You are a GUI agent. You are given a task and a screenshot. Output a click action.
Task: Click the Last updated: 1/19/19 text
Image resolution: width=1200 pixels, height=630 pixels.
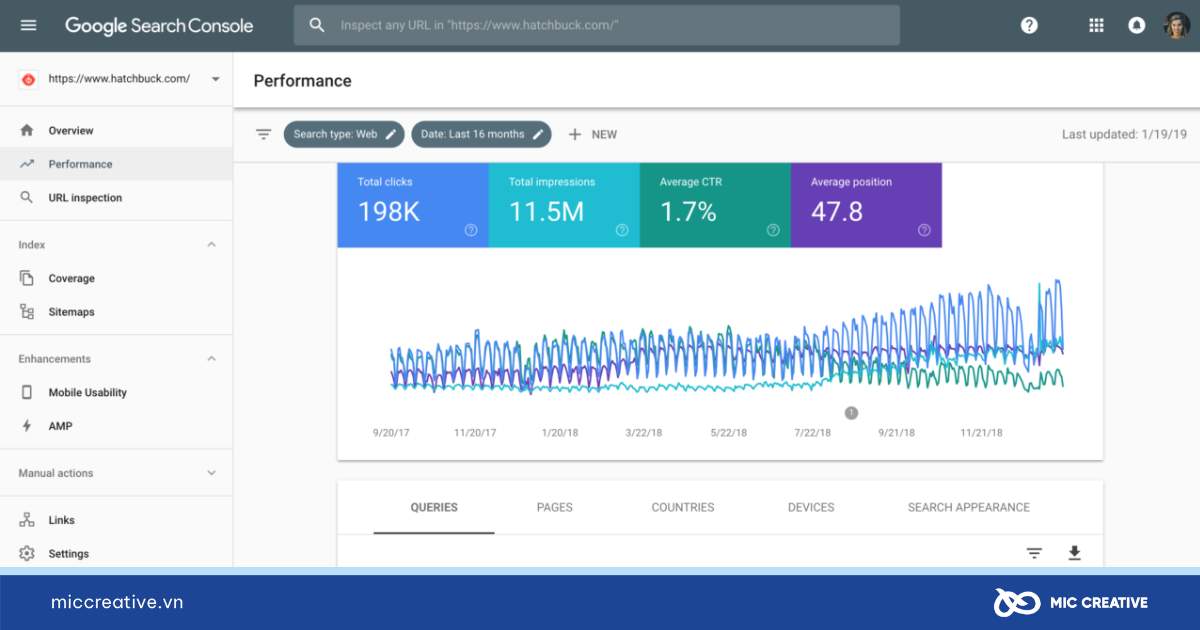click(x=1125, y=134)
